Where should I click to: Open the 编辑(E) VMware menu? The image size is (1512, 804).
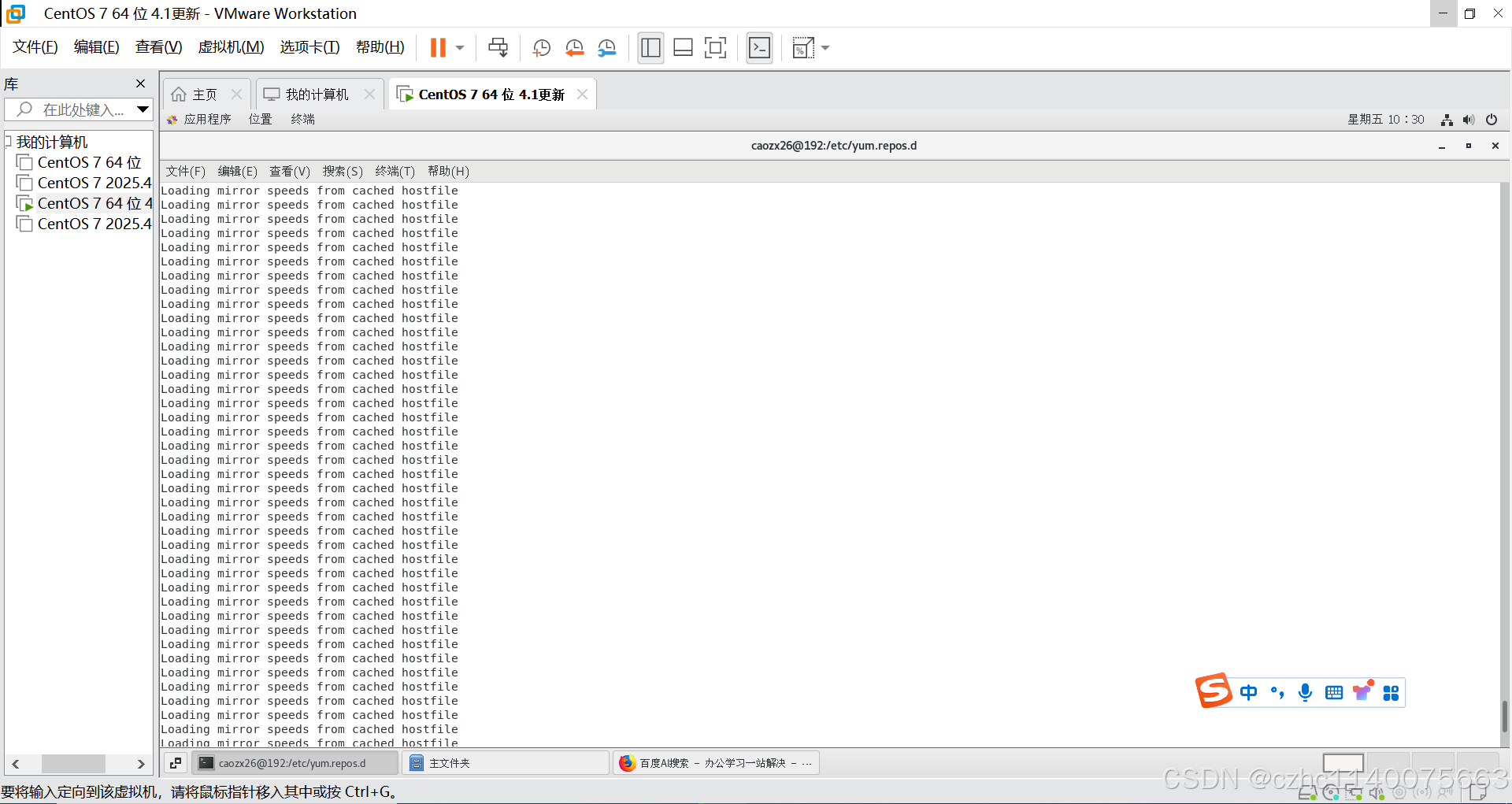tap(96, 47)
